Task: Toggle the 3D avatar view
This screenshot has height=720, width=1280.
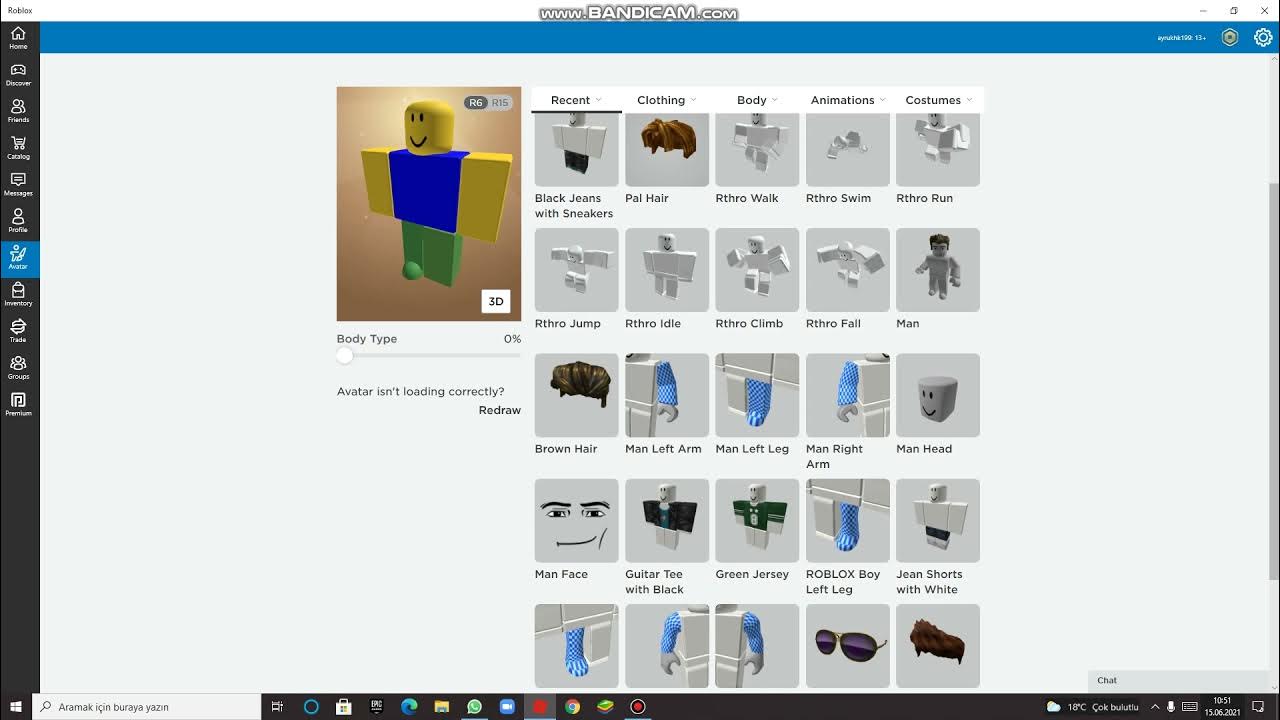Action: tap(495, 301)
